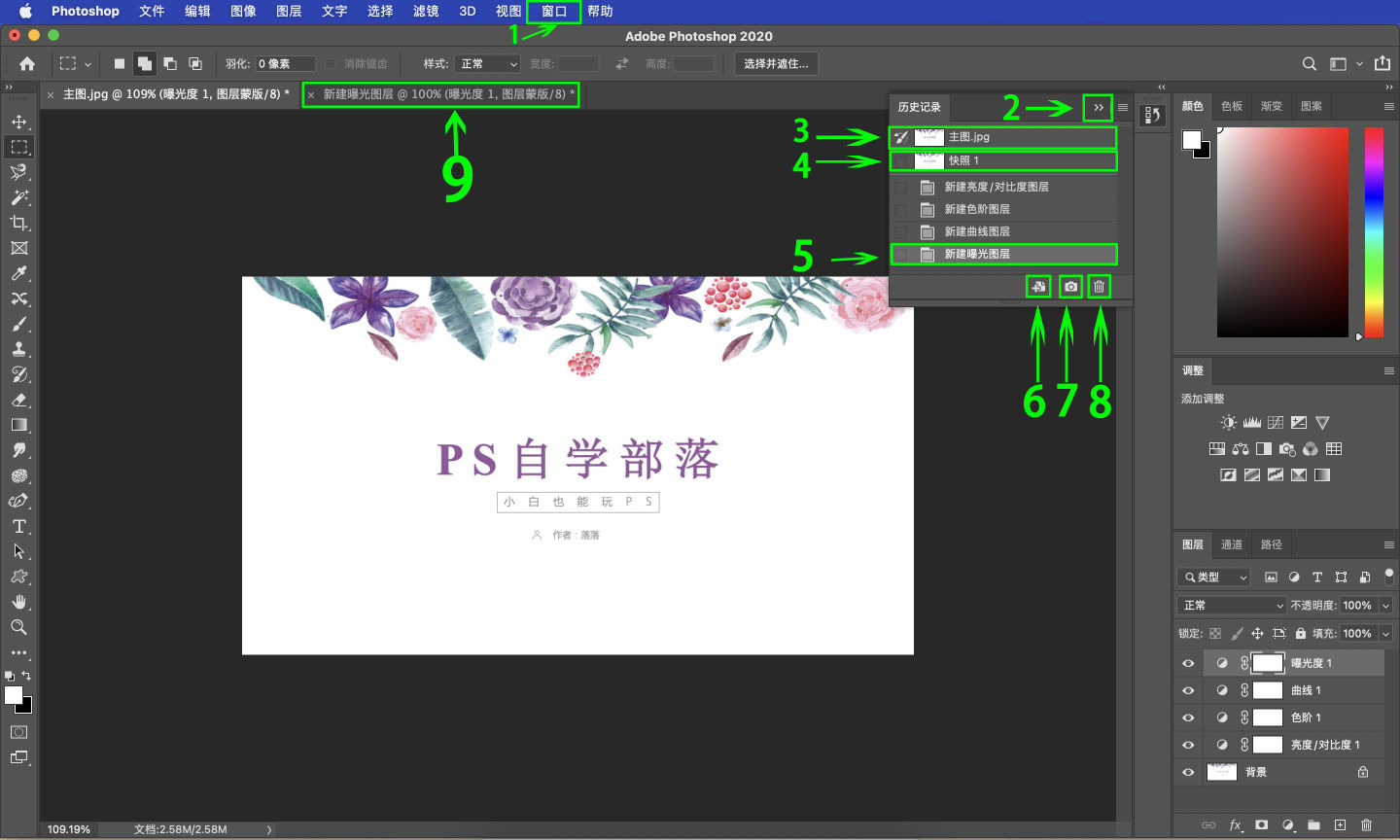The width and height of the screenshot is (1400, 840).
Task: Select the Crop tool
Action: (x=19, y=223)
